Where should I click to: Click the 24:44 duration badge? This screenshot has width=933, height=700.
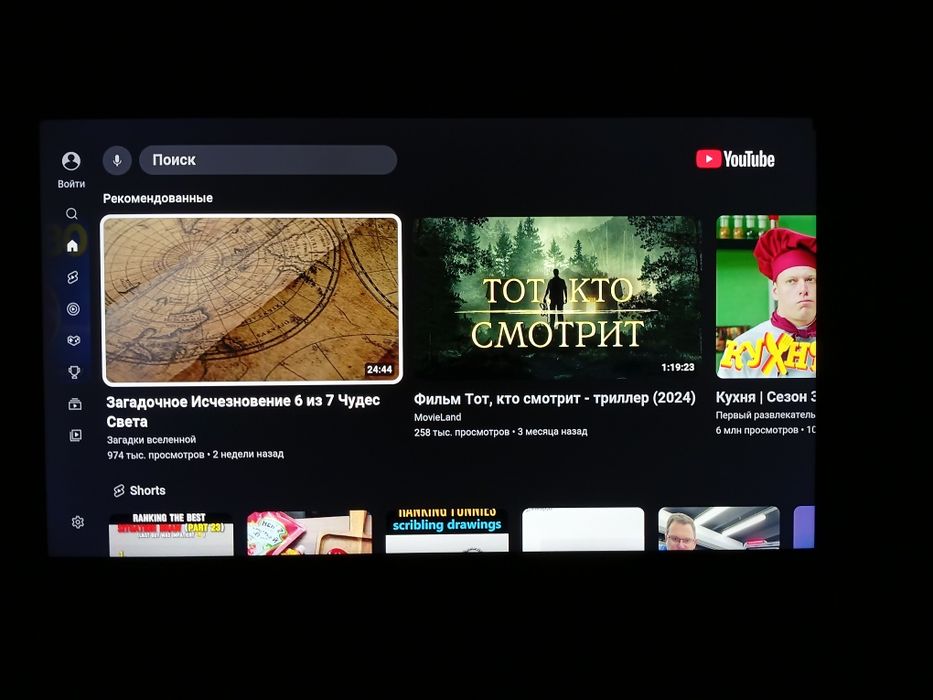click(x=380, y=370)
